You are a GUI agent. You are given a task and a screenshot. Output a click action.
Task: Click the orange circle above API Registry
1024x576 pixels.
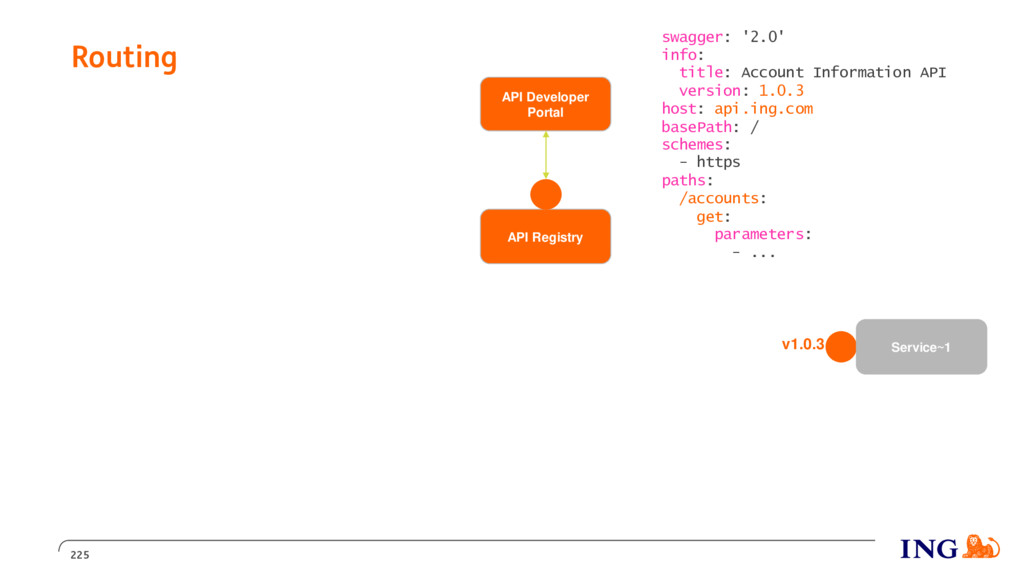(546, 195)
